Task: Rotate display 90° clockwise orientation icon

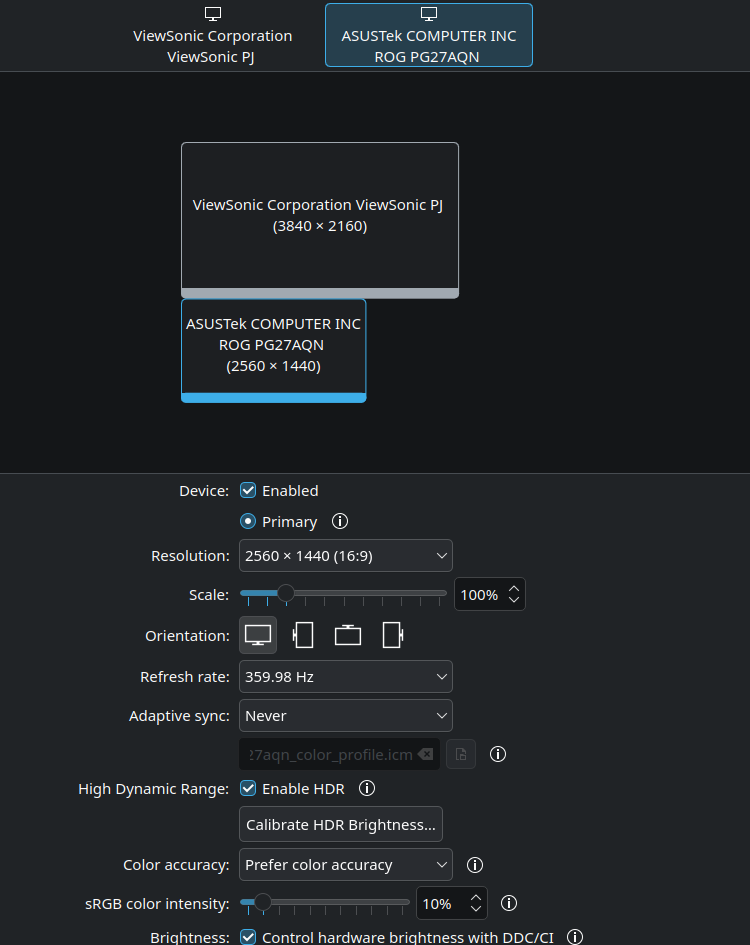Action: [x=392, y=635]
